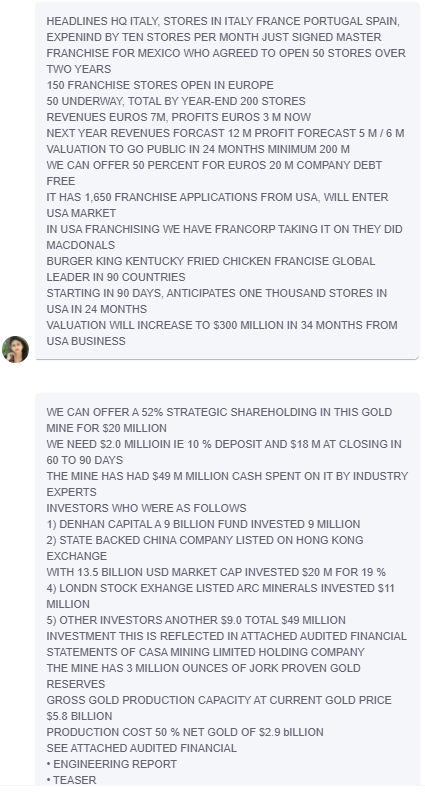Click the 'STARTING IN 90 DAYS' line
425x793 pixels.
(x=217, y=301)
